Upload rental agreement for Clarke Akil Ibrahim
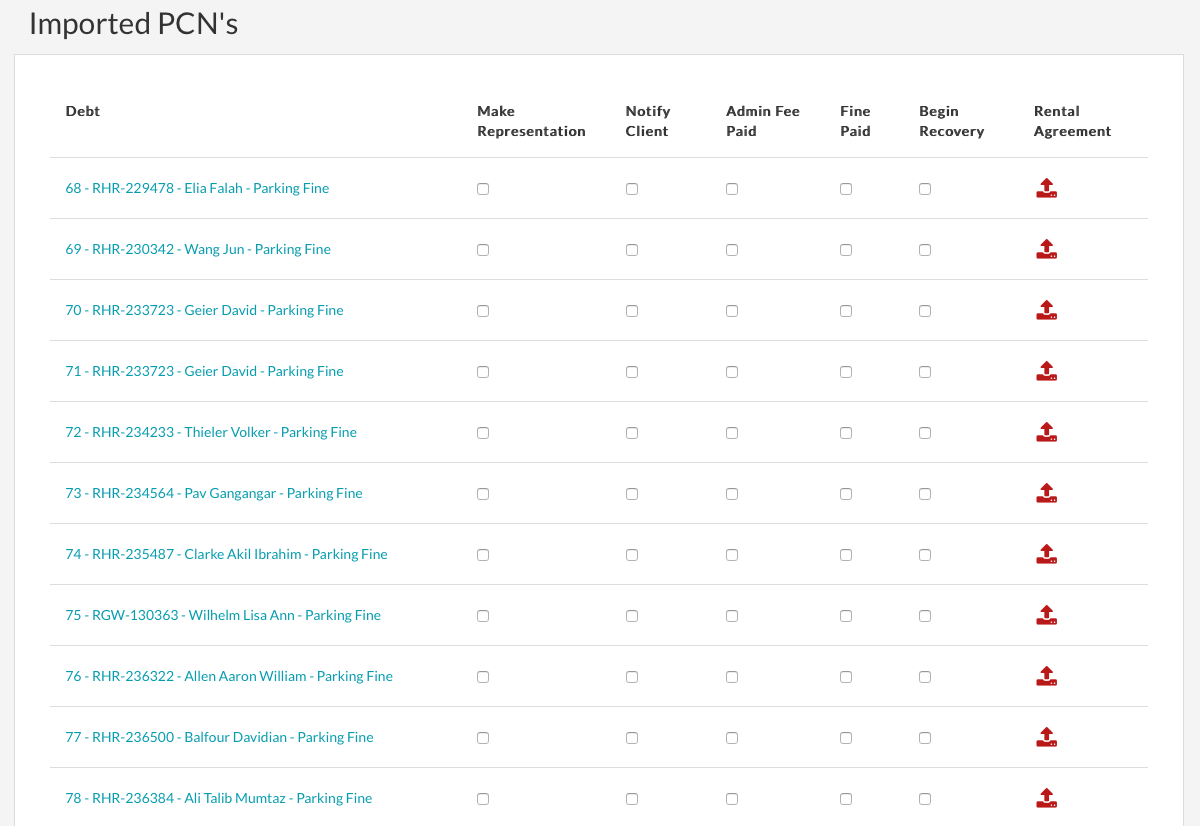The width and height of the screenshot is (1200, 826). coord(1046,554)
